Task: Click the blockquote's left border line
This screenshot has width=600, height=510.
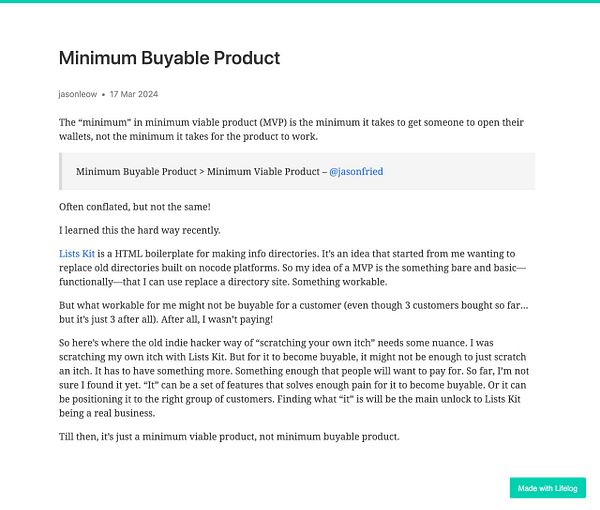Action: coord(60,172)
